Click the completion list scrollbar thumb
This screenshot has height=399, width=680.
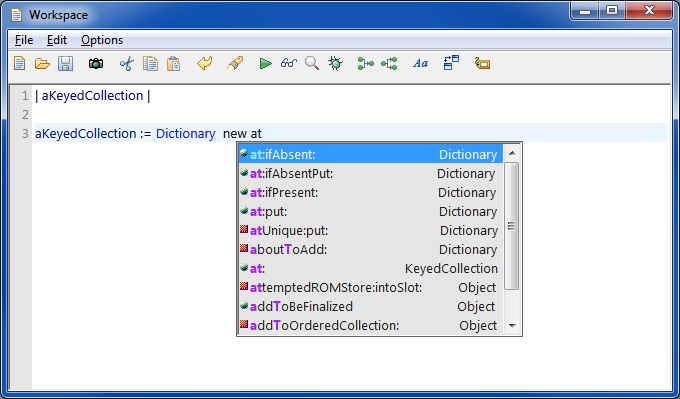coord(512,226)
